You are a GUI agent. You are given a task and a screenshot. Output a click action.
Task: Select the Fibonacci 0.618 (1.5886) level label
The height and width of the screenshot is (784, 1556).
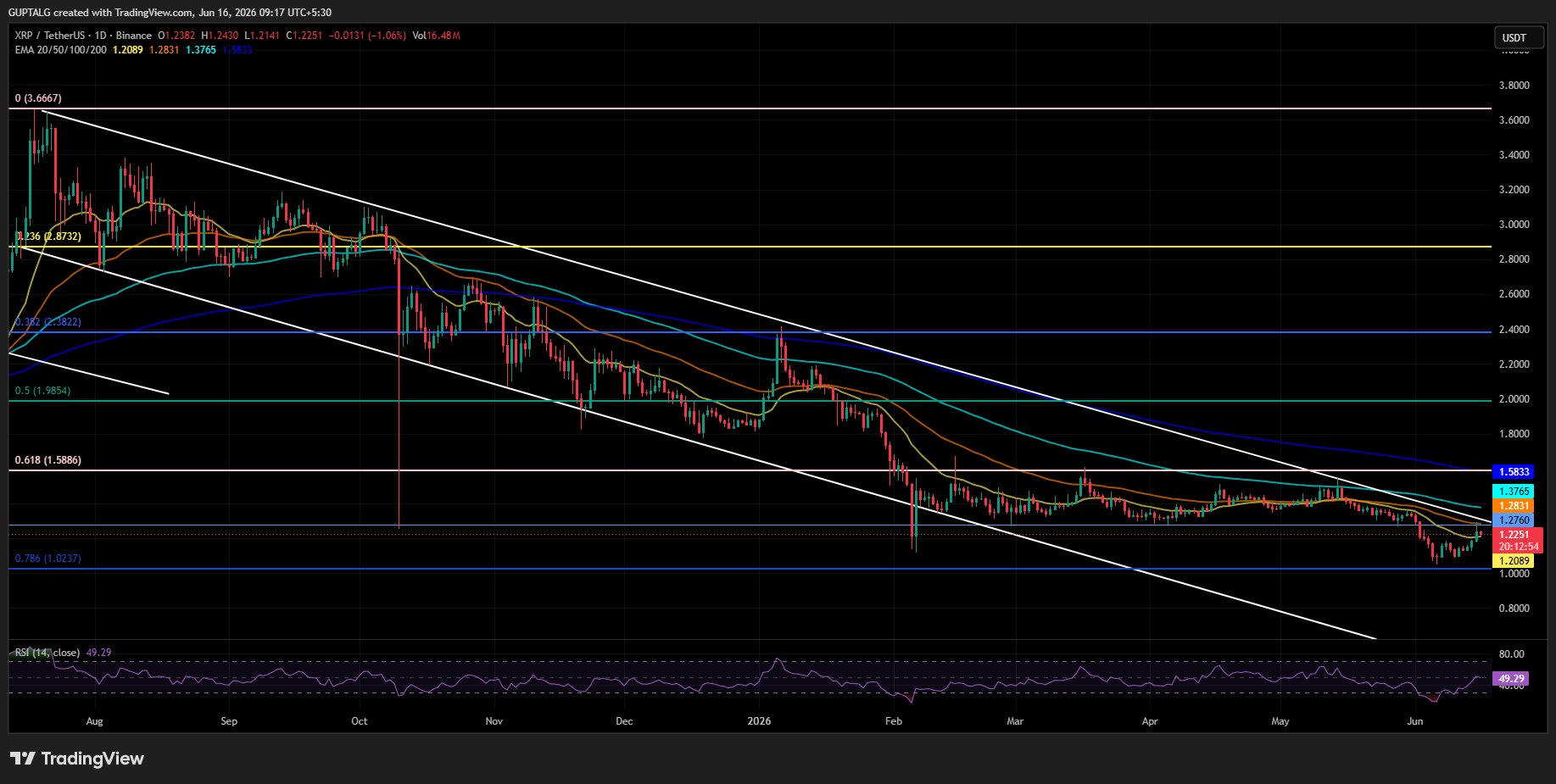(x=48, y=460)
